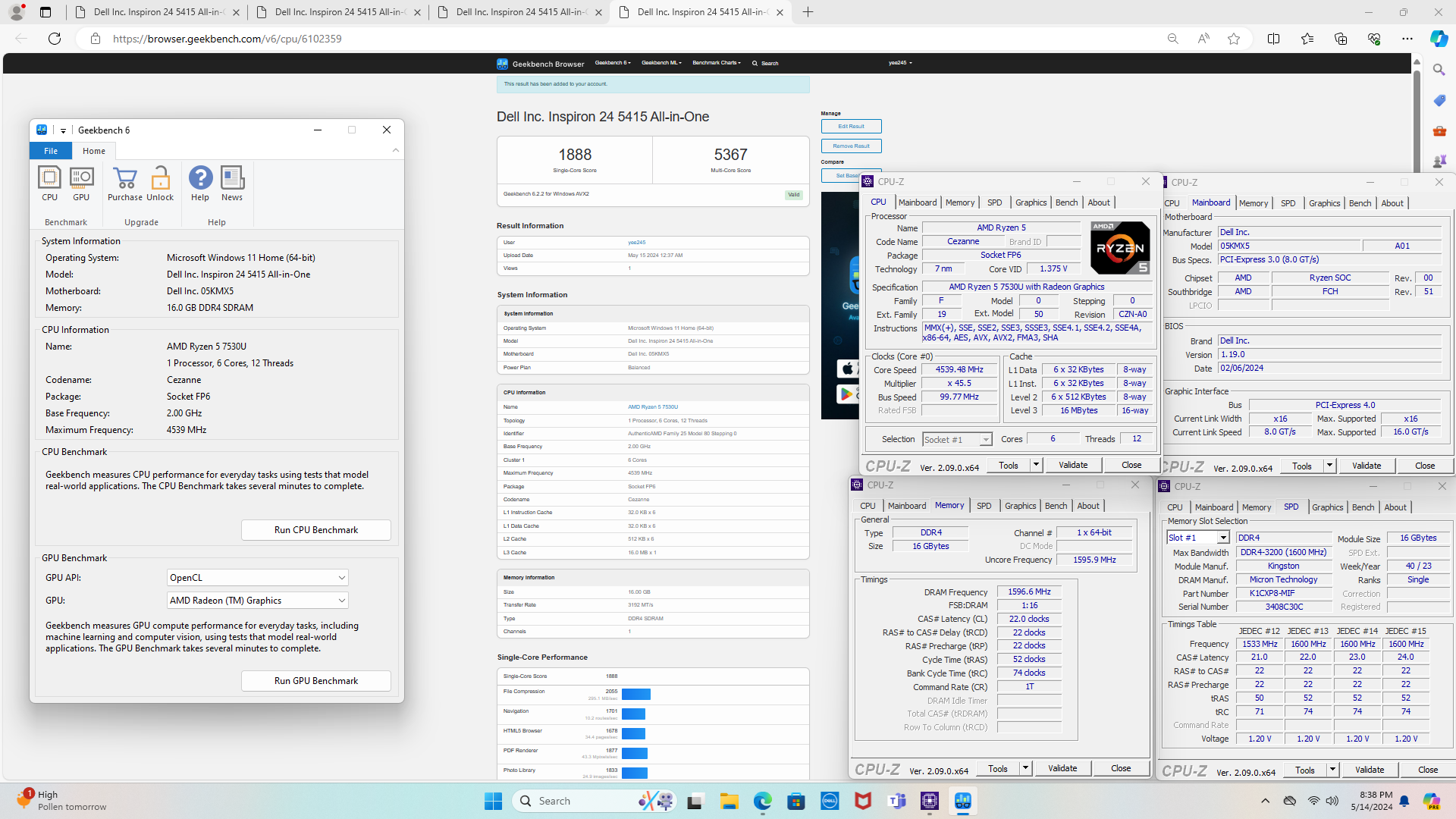Screen dimensions: 1456x819
Task: Open the Edge favorites list icon
Action: point(1307,39)
